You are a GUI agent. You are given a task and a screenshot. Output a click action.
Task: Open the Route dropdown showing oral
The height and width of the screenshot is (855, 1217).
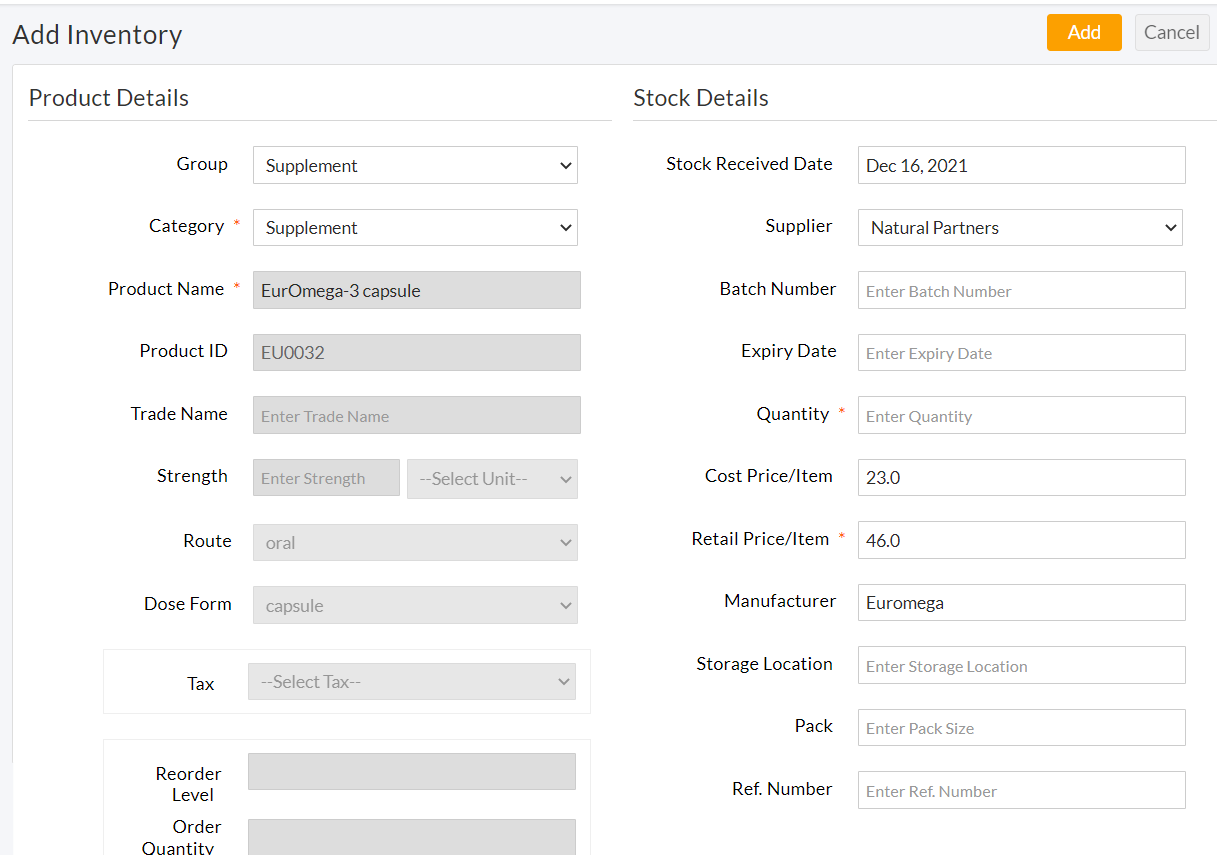tap(415, 541)
